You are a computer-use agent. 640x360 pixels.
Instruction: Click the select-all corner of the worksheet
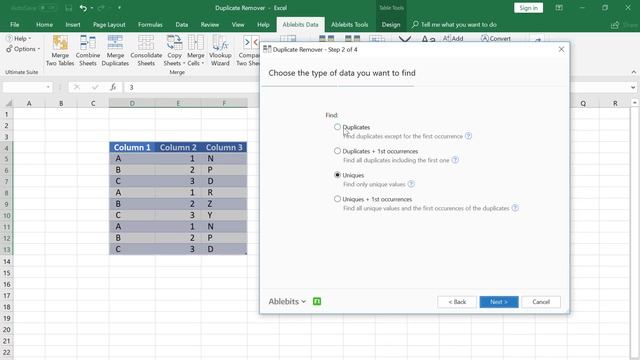coord(8,103)
